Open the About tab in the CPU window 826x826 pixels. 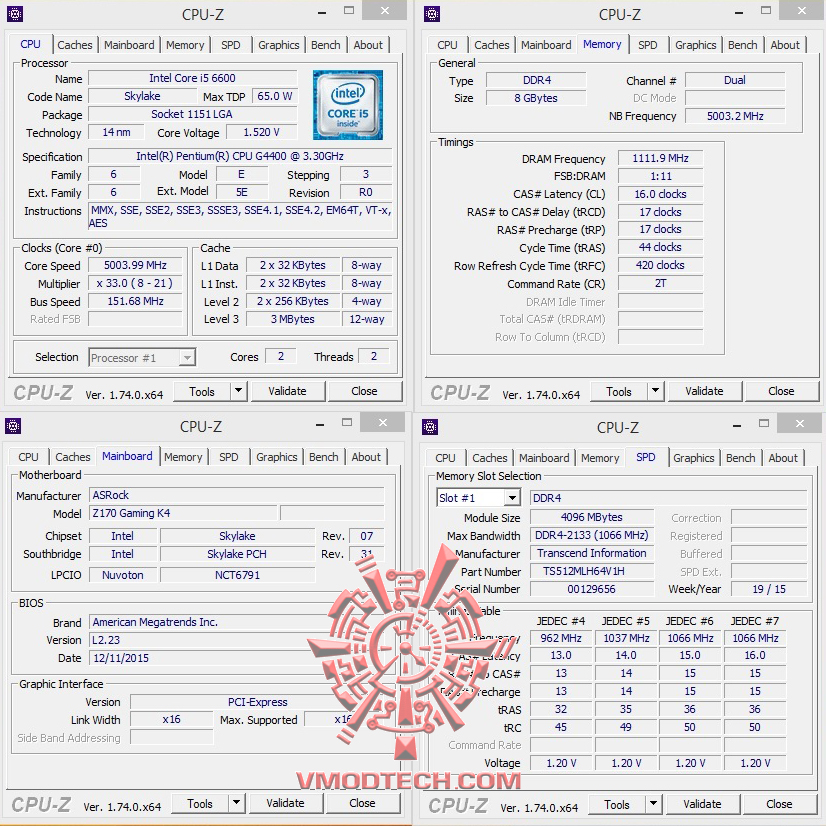click(x=368, y=45)
